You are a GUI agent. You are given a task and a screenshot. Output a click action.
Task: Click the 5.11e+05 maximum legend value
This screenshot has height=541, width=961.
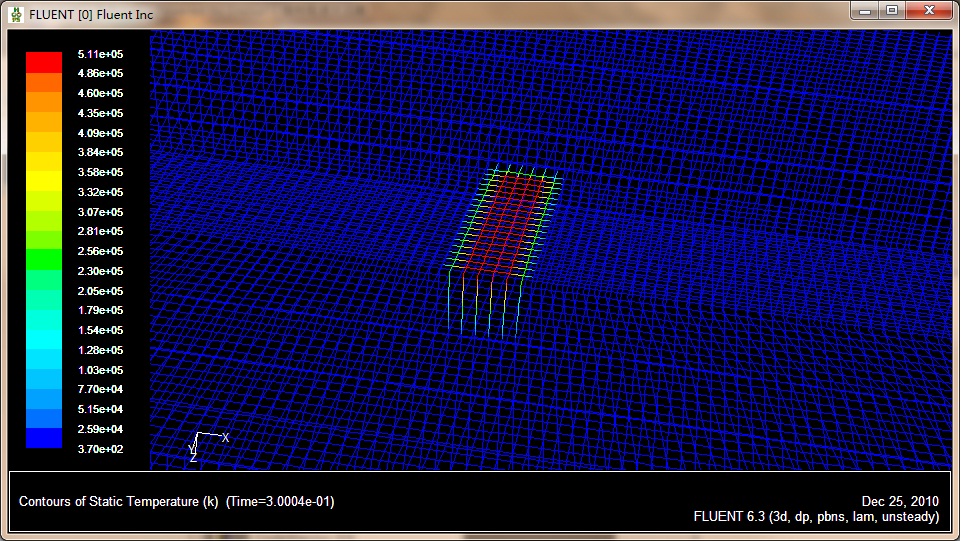point(100,54)
